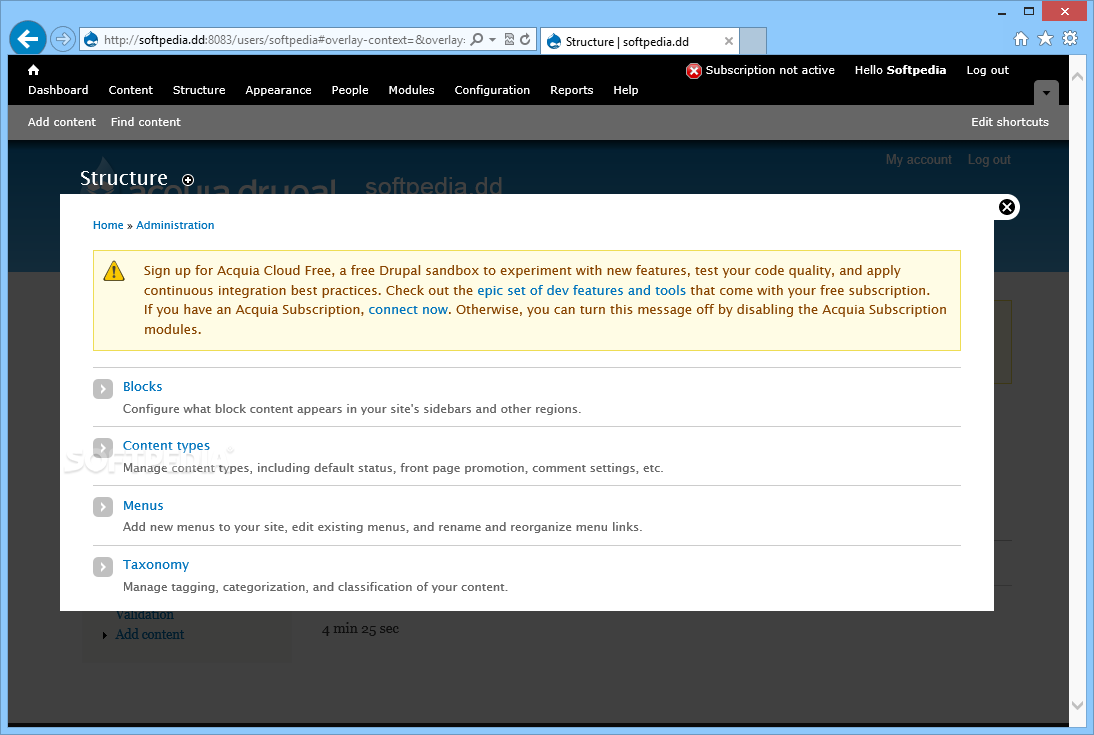Open a new blank tab

pyautogui.click(x=753, y=41)
